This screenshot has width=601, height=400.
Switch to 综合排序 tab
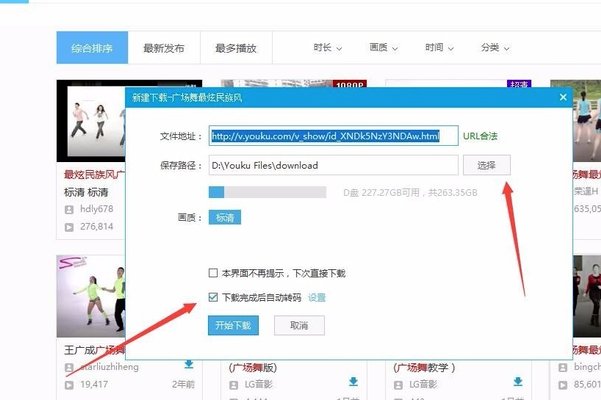tap(92, 48)
